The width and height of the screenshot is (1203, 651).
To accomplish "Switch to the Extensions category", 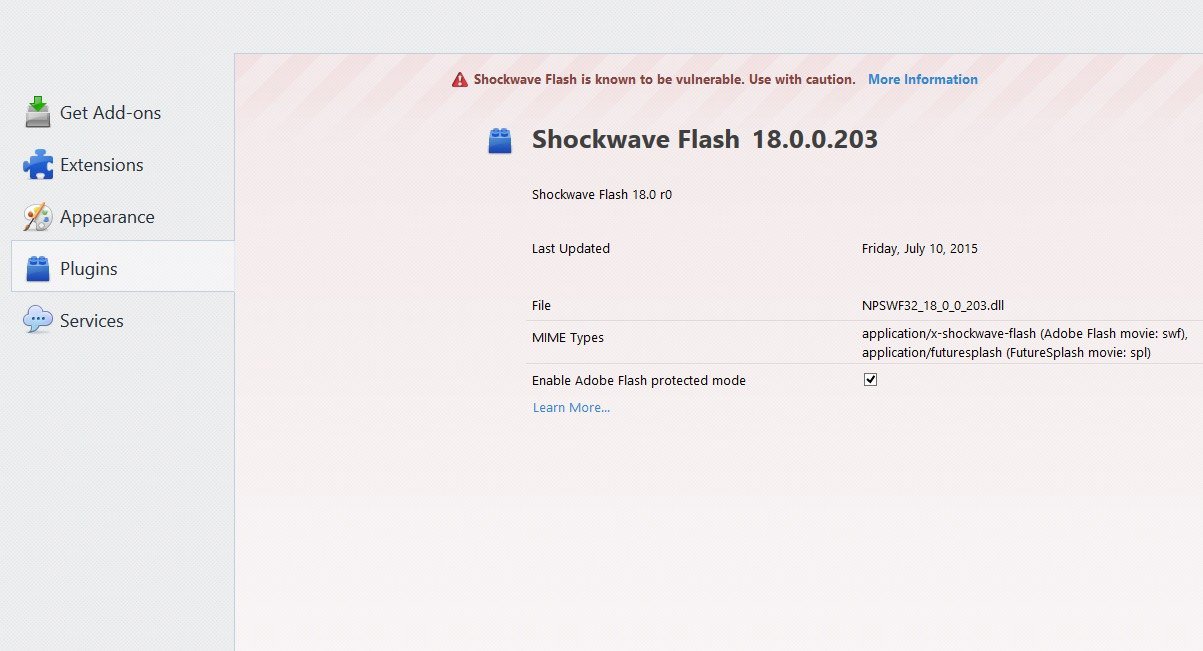I will (101, 165).
